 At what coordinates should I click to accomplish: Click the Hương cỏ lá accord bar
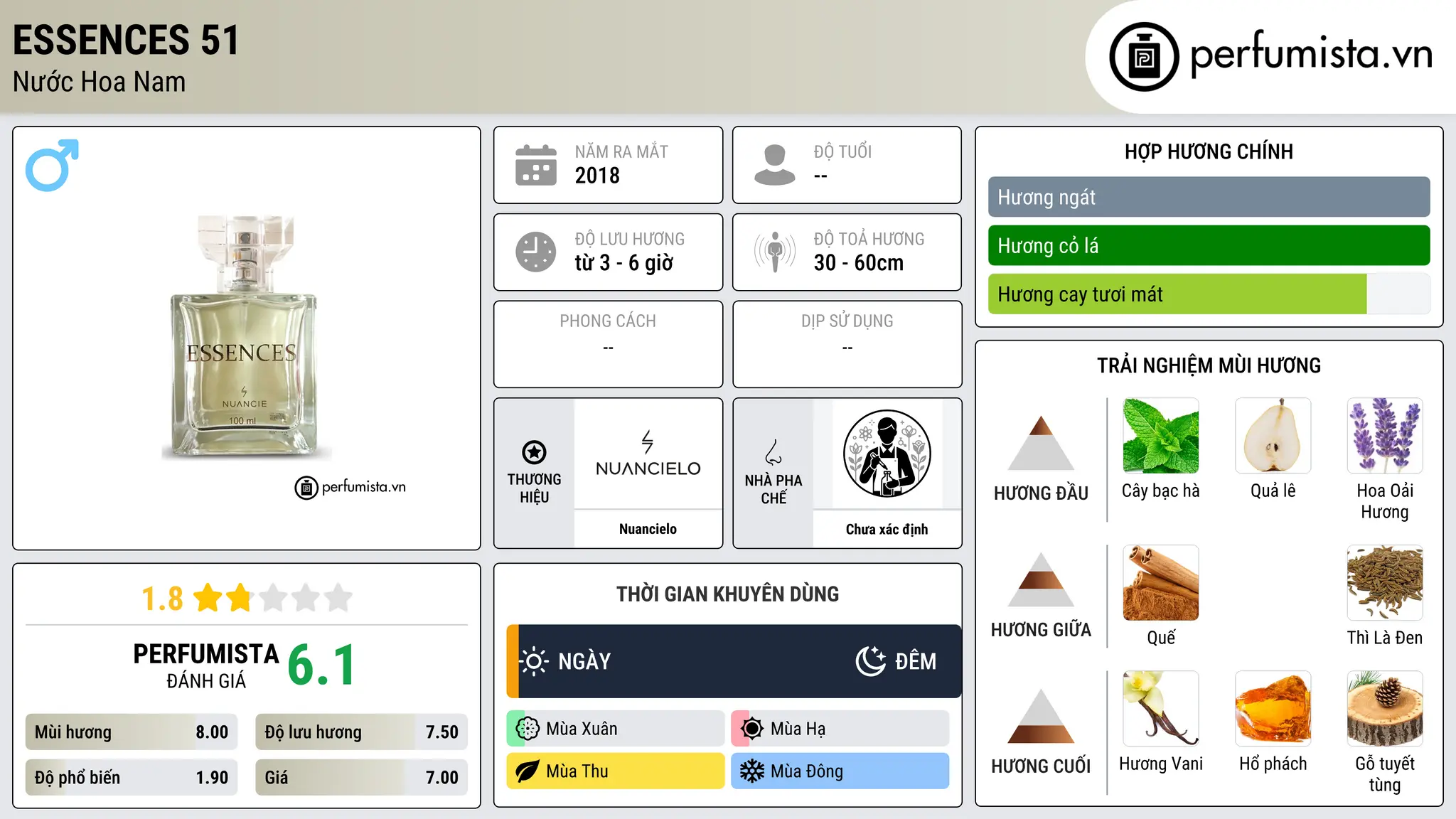point(1209,245)
